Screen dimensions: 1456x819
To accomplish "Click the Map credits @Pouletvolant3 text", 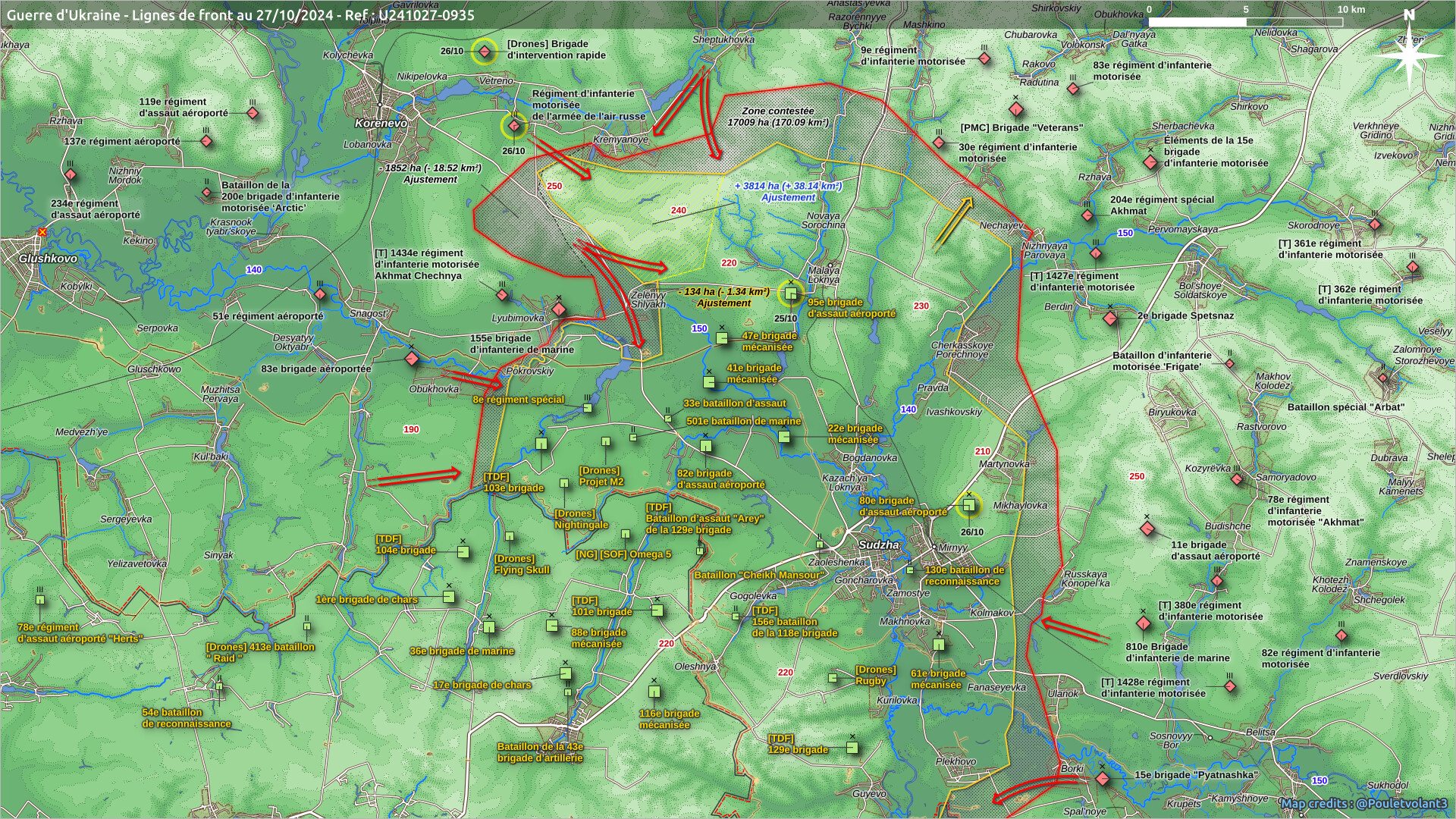I will (1363, 804).
